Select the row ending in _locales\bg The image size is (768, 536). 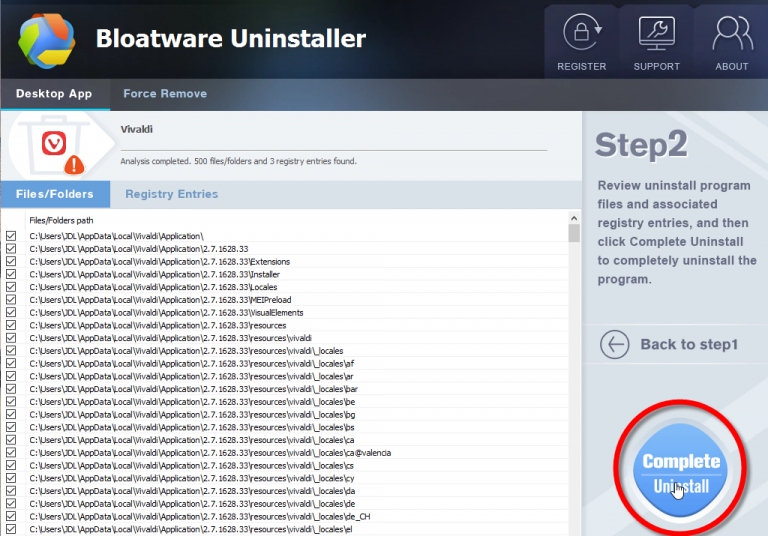pos(284,414)
